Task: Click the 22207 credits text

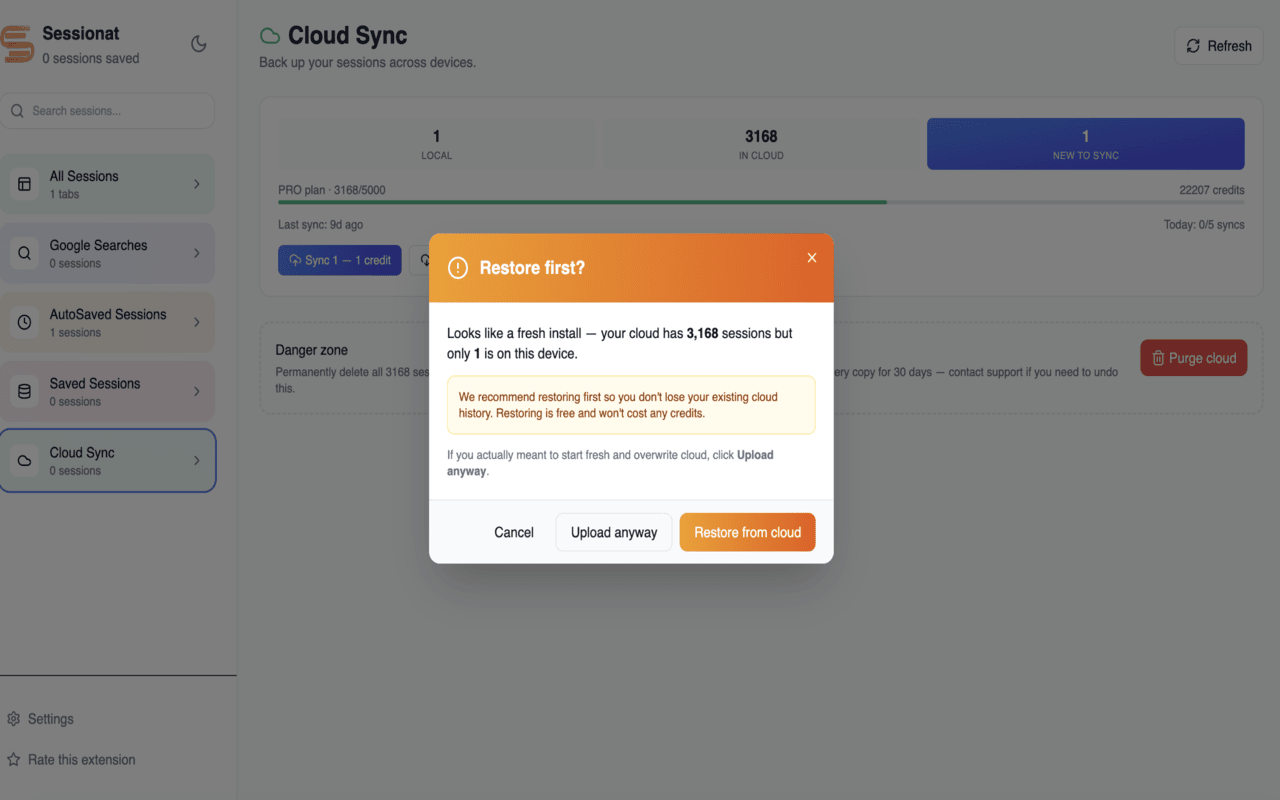Action: click(x=1212, y=190)
